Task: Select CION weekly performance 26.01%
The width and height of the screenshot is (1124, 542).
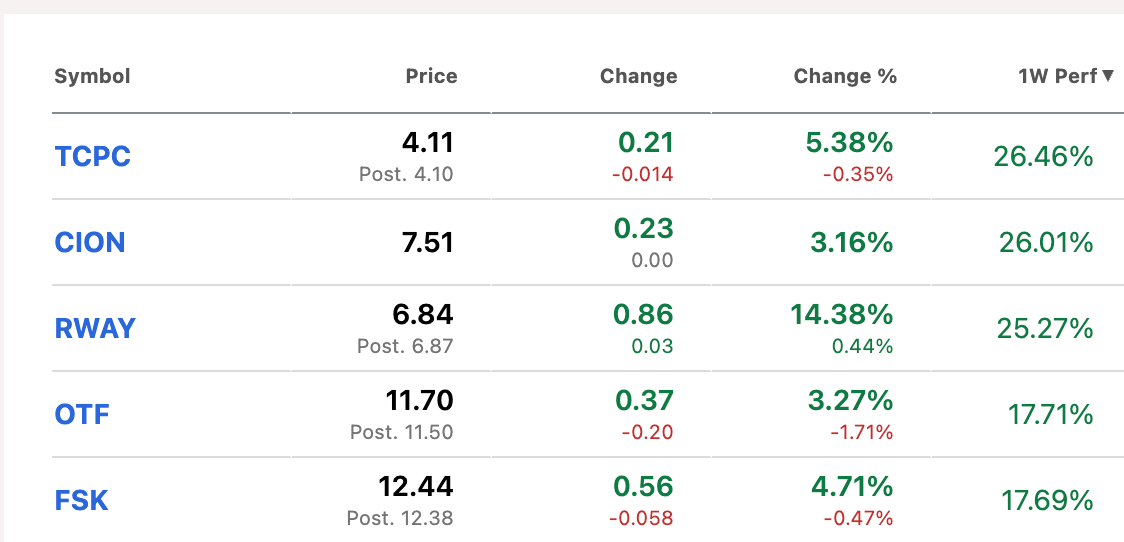Action: click(x=1046, y=243)
